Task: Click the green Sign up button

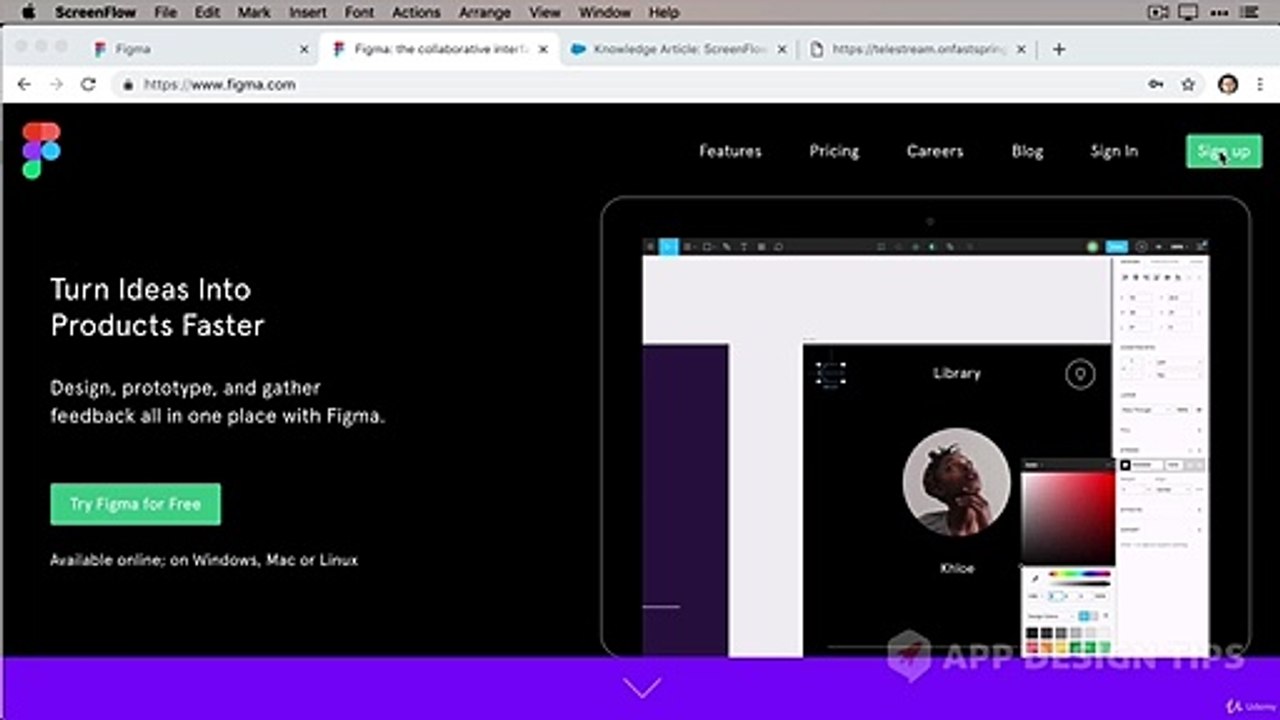Action: pos(1224,151)
